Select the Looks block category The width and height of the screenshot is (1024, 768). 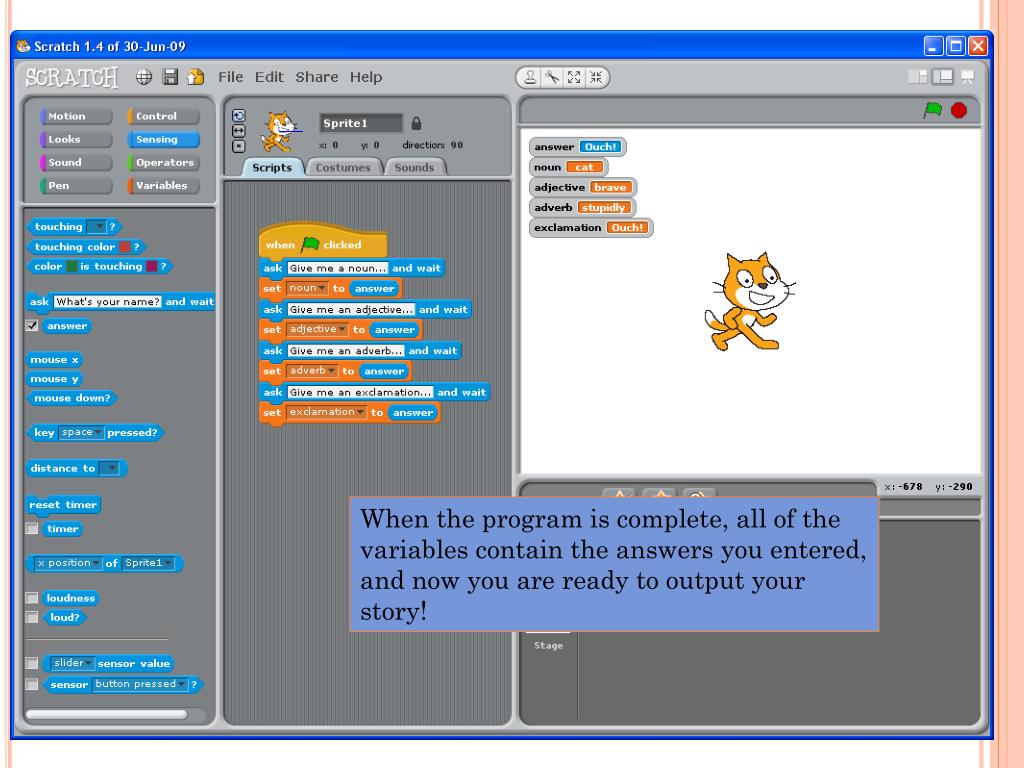[x=76, y=139]
